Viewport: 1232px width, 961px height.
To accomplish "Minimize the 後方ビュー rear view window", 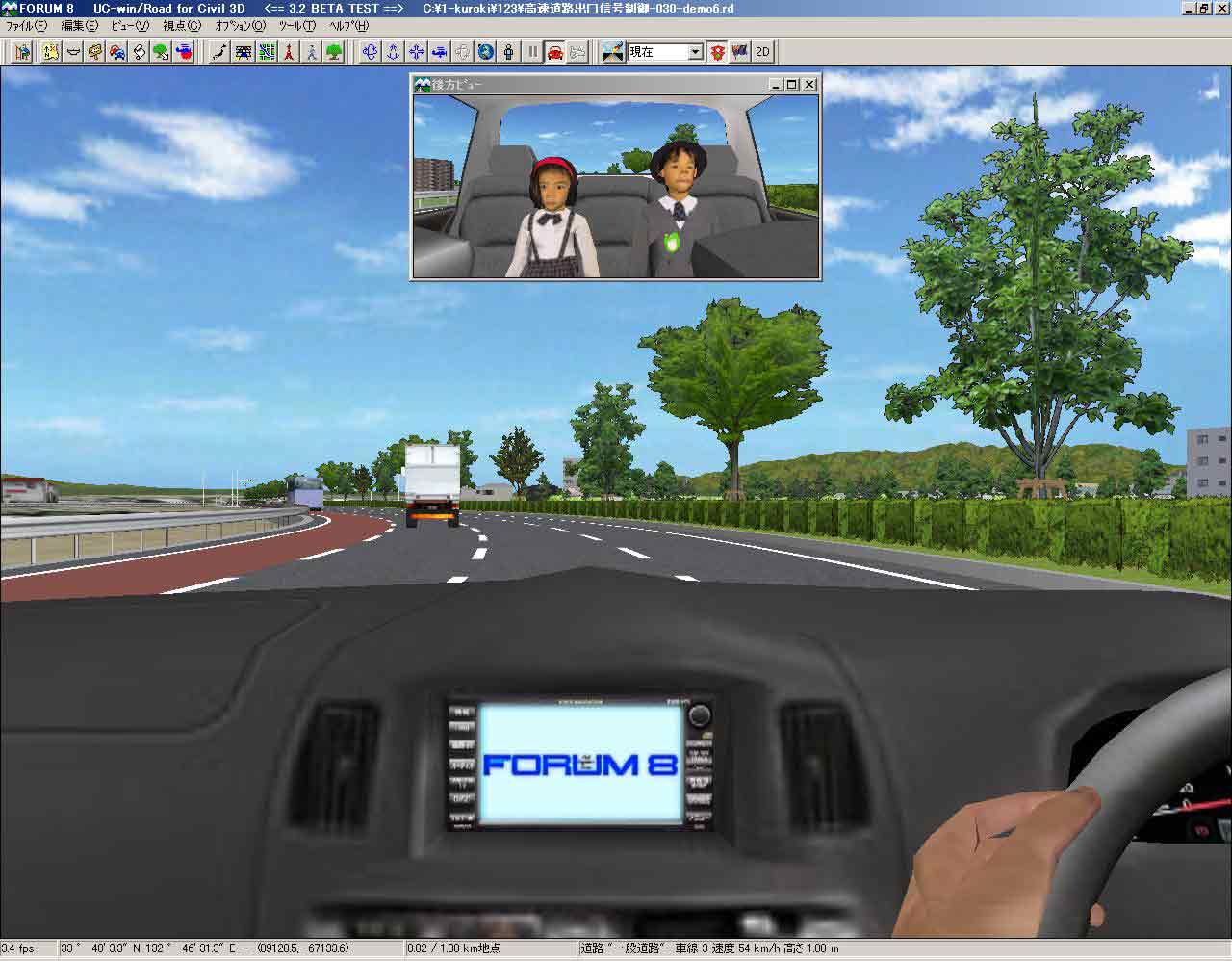I will point(777,85).
